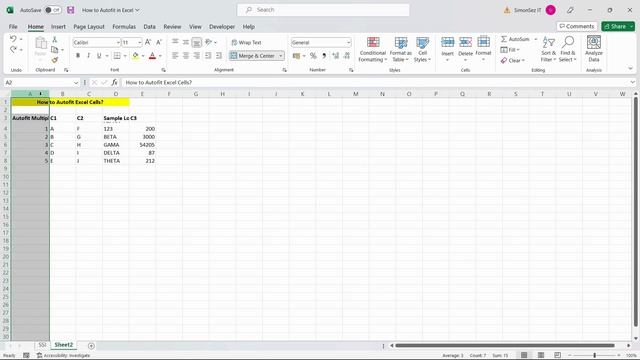Click the Format cells button
Viewport: 640px width, 360px height.
pos(483,48)
